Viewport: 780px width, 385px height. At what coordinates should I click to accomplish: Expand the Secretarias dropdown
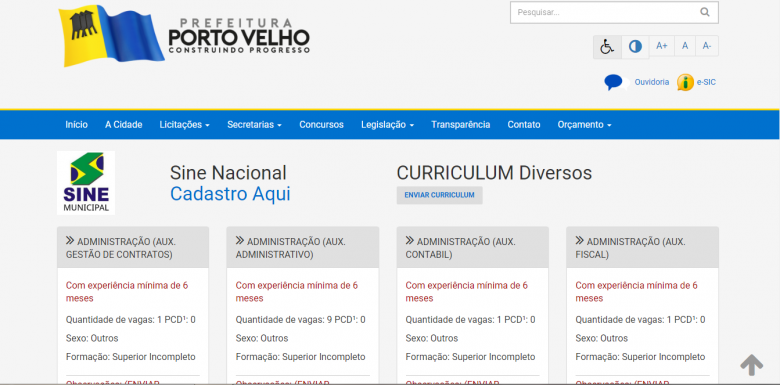pos(254,125)
